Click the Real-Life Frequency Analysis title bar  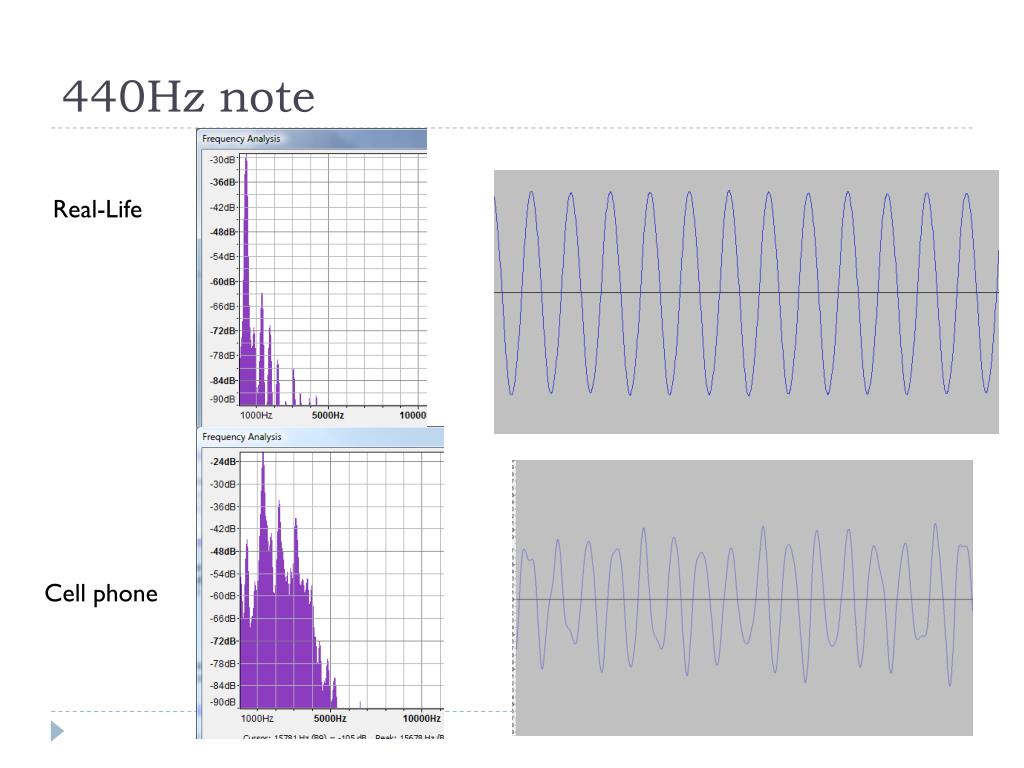(x=312, y=138)
